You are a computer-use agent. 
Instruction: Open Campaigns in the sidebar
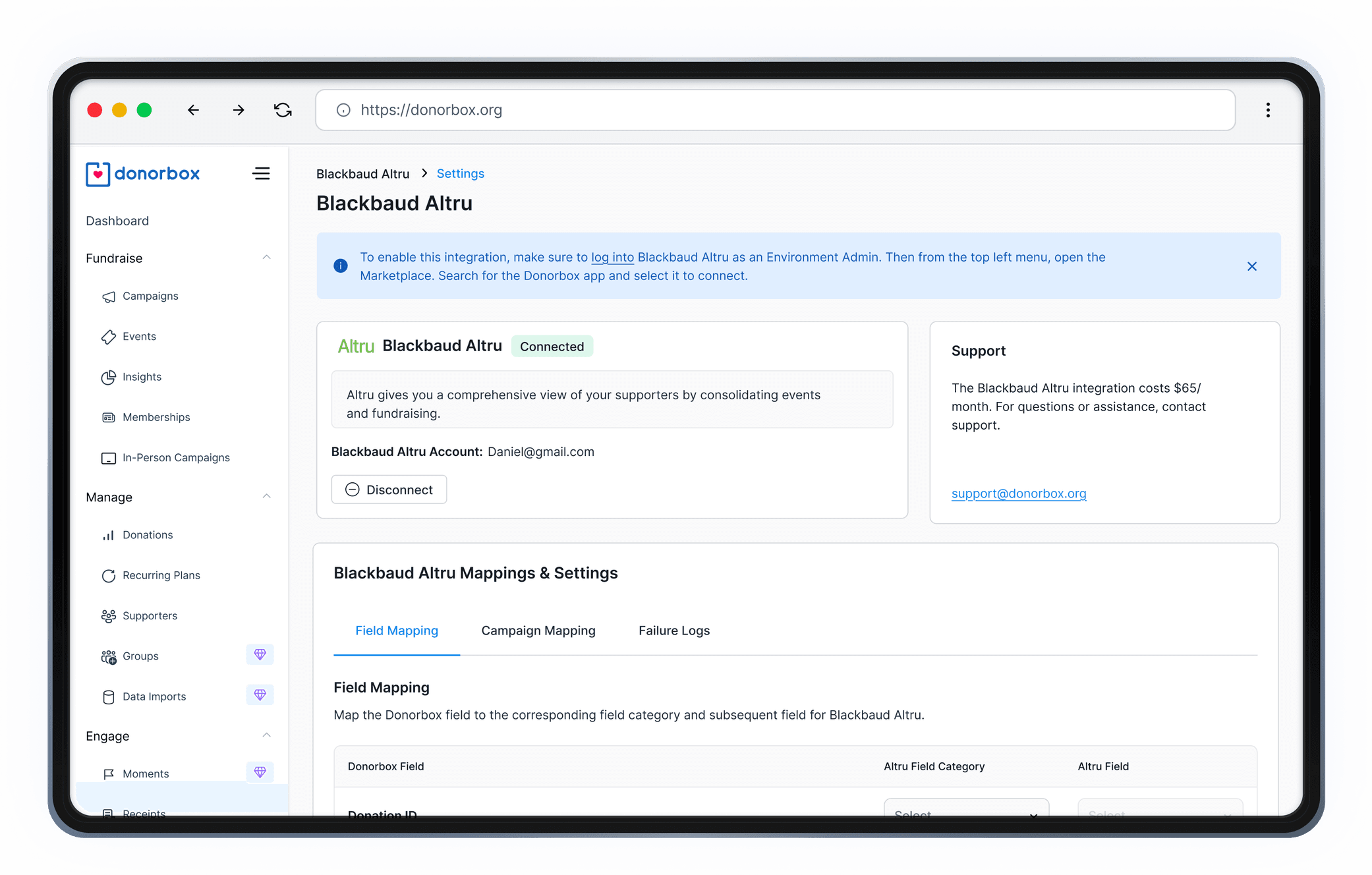[x=150, y=296]
